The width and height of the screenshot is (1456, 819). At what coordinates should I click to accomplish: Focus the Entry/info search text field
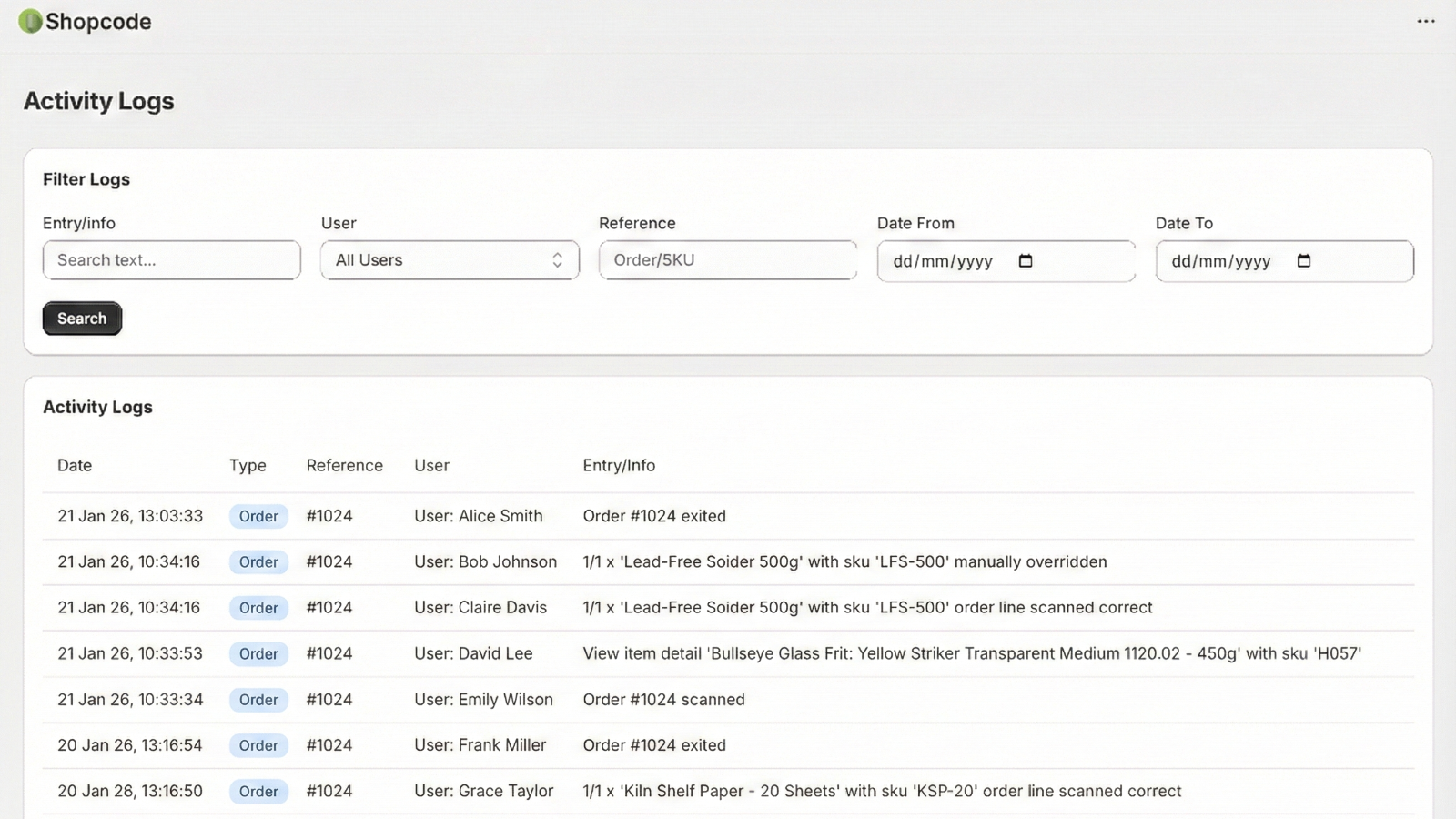click(x=171, y=260)
